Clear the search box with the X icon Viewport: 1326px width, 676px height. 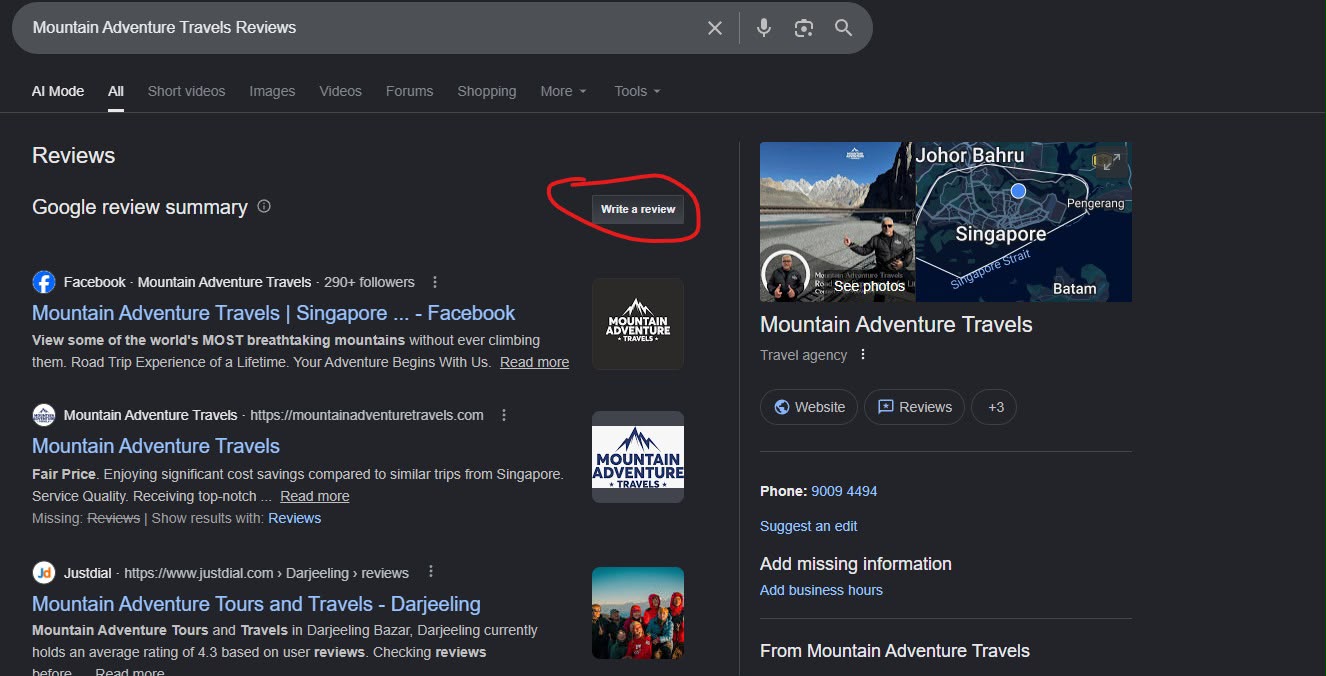[x=715, y=28]
